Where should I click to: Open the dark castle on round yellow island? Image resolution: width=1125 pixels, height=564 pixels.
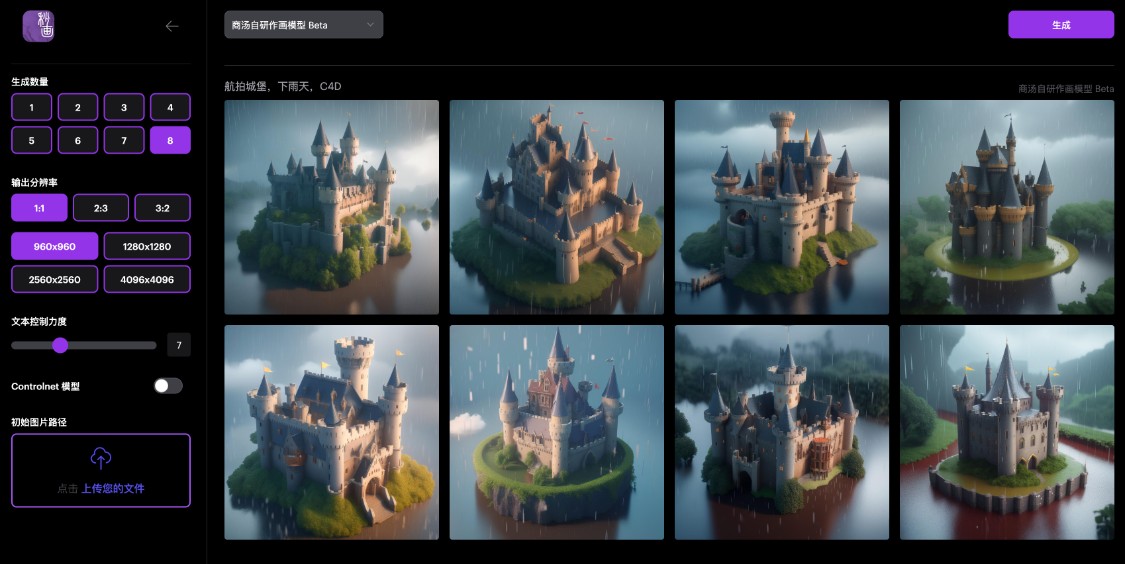pyautogui.click(x=1007, y=207)
